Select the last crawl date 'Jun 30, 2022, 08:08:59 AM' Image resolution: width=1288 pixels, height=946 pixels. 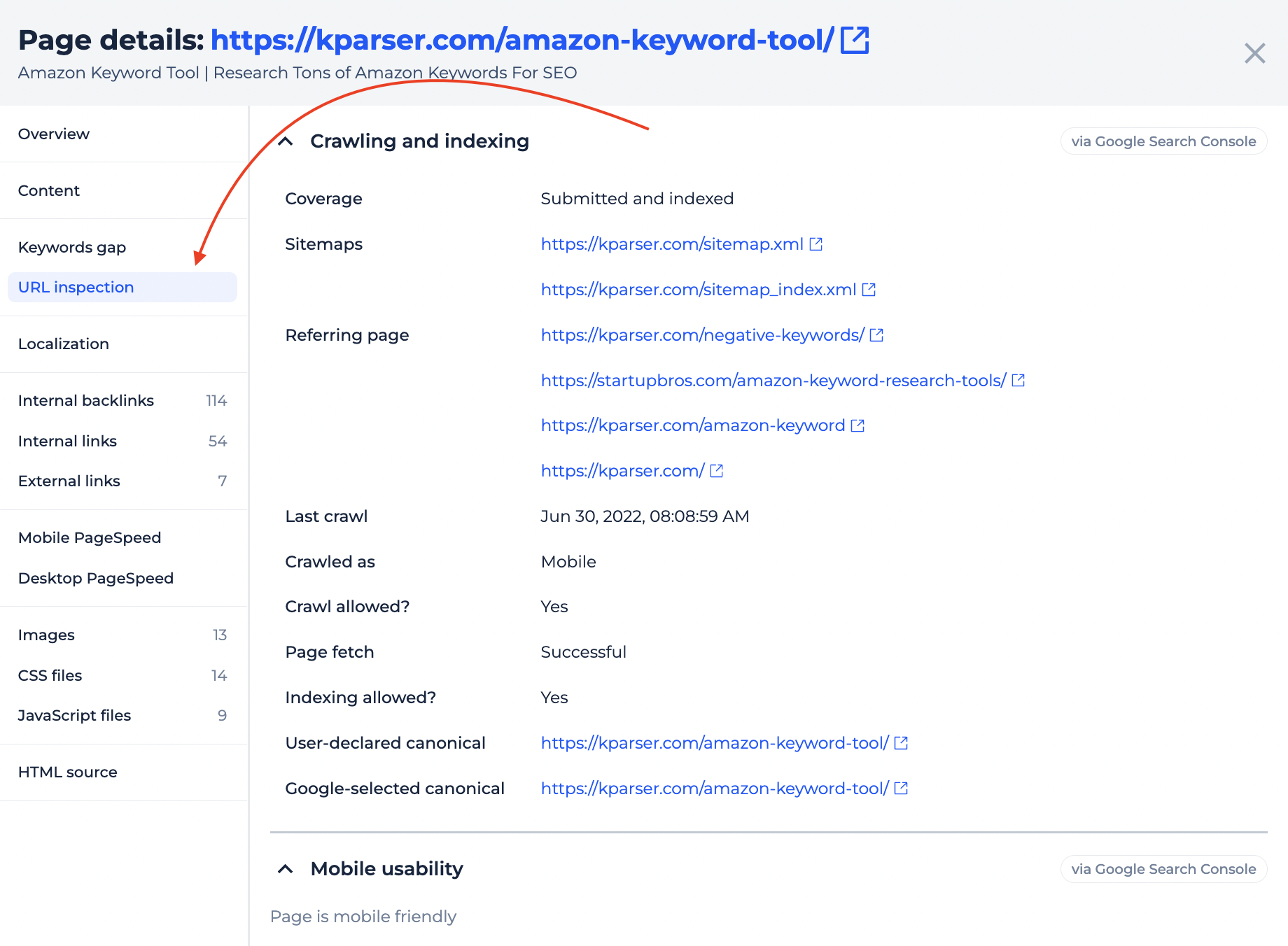tap(645, 516)
